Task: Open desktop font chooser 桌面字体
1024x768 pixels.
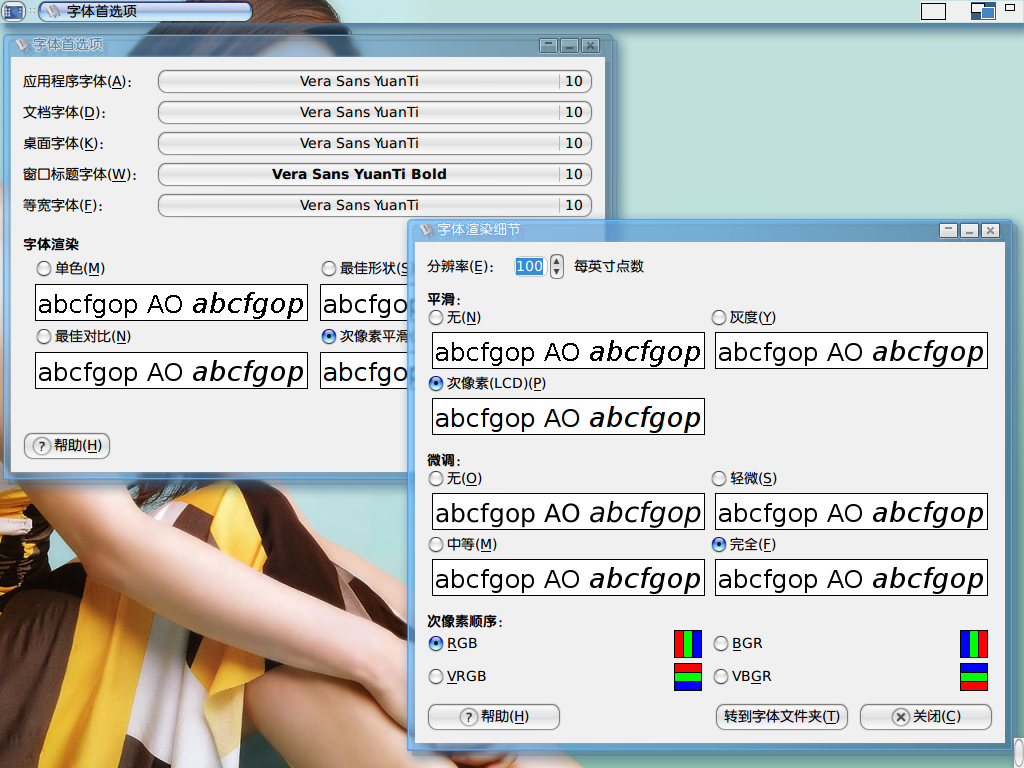Action: [x=375, y=143]
